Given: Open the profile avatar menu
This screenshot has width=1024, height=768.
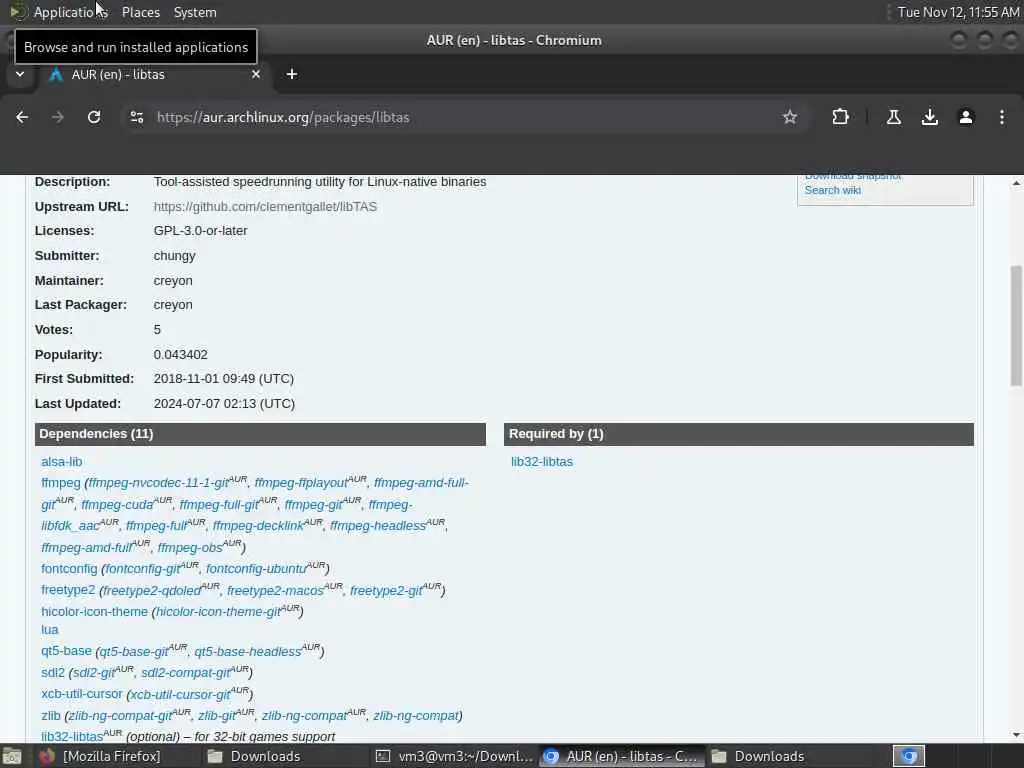Looking at the screenshot, I should (x=966, y=117).
